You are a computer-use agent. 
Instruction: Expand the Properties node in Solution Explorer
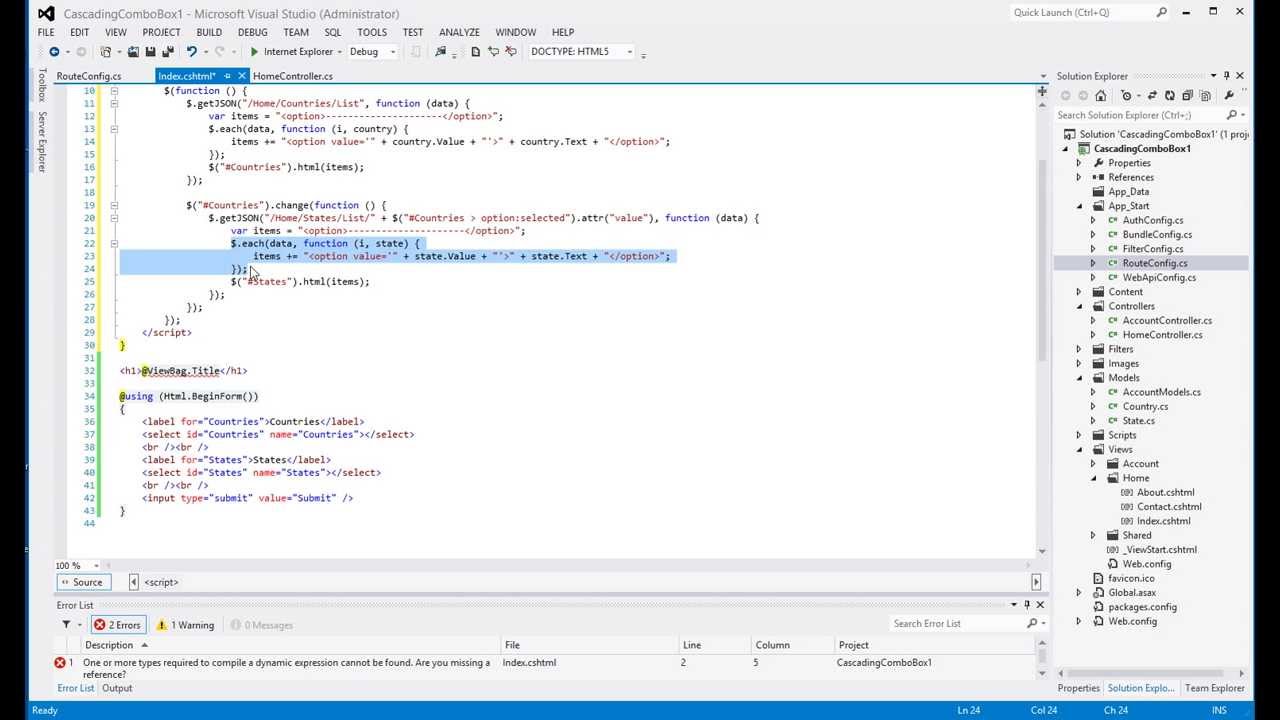[1079, 163]
